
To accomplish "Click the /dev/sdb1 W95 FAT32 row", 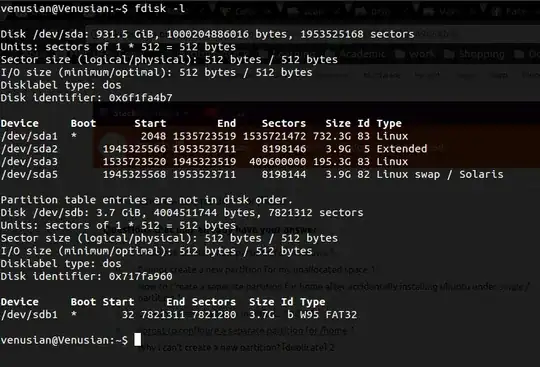I will tap(179, 314).
